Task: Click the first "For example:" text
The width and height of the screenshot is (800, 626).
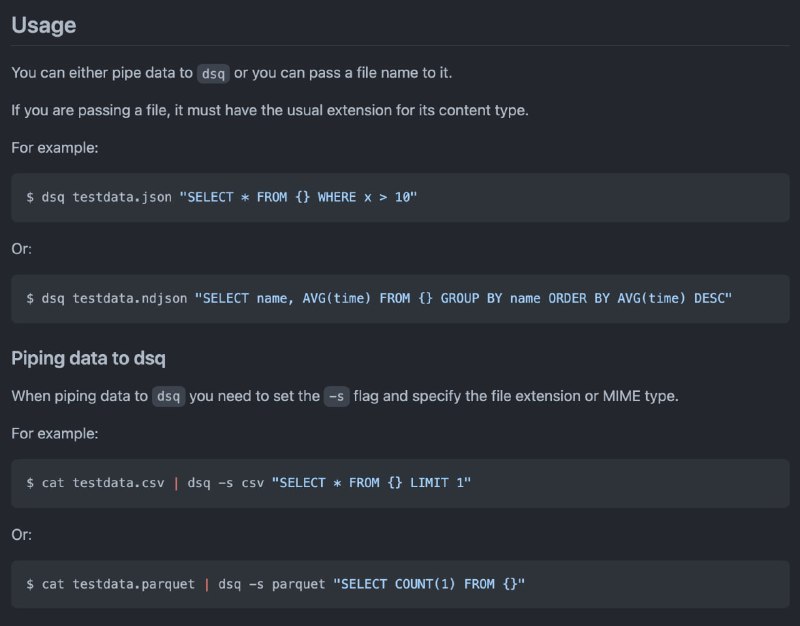Action: tap(55, 148)
